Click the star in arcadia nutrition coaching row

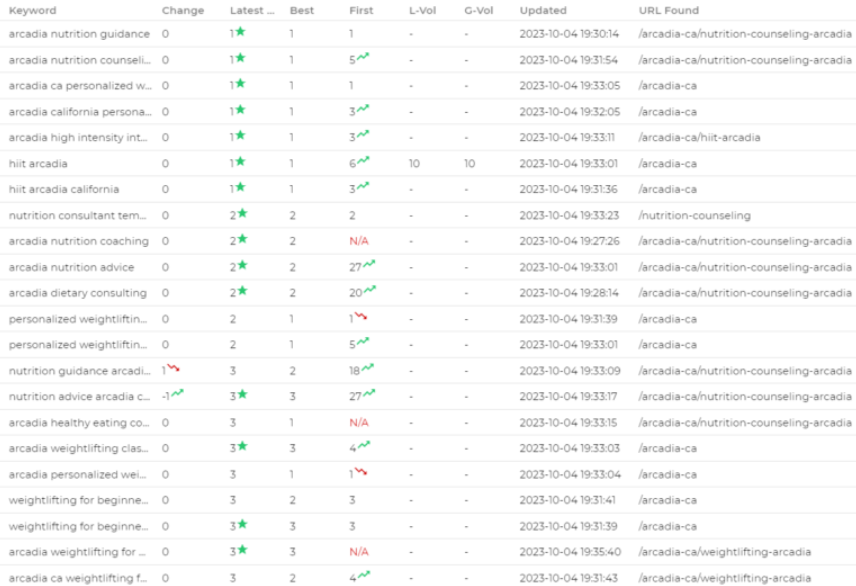(240, 240)
